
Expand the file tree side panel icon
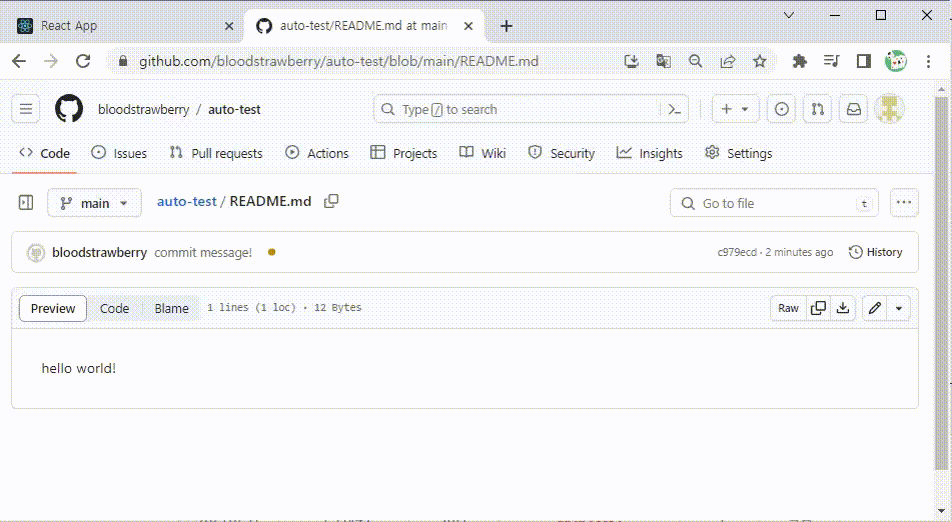click(x=26, y=202)
